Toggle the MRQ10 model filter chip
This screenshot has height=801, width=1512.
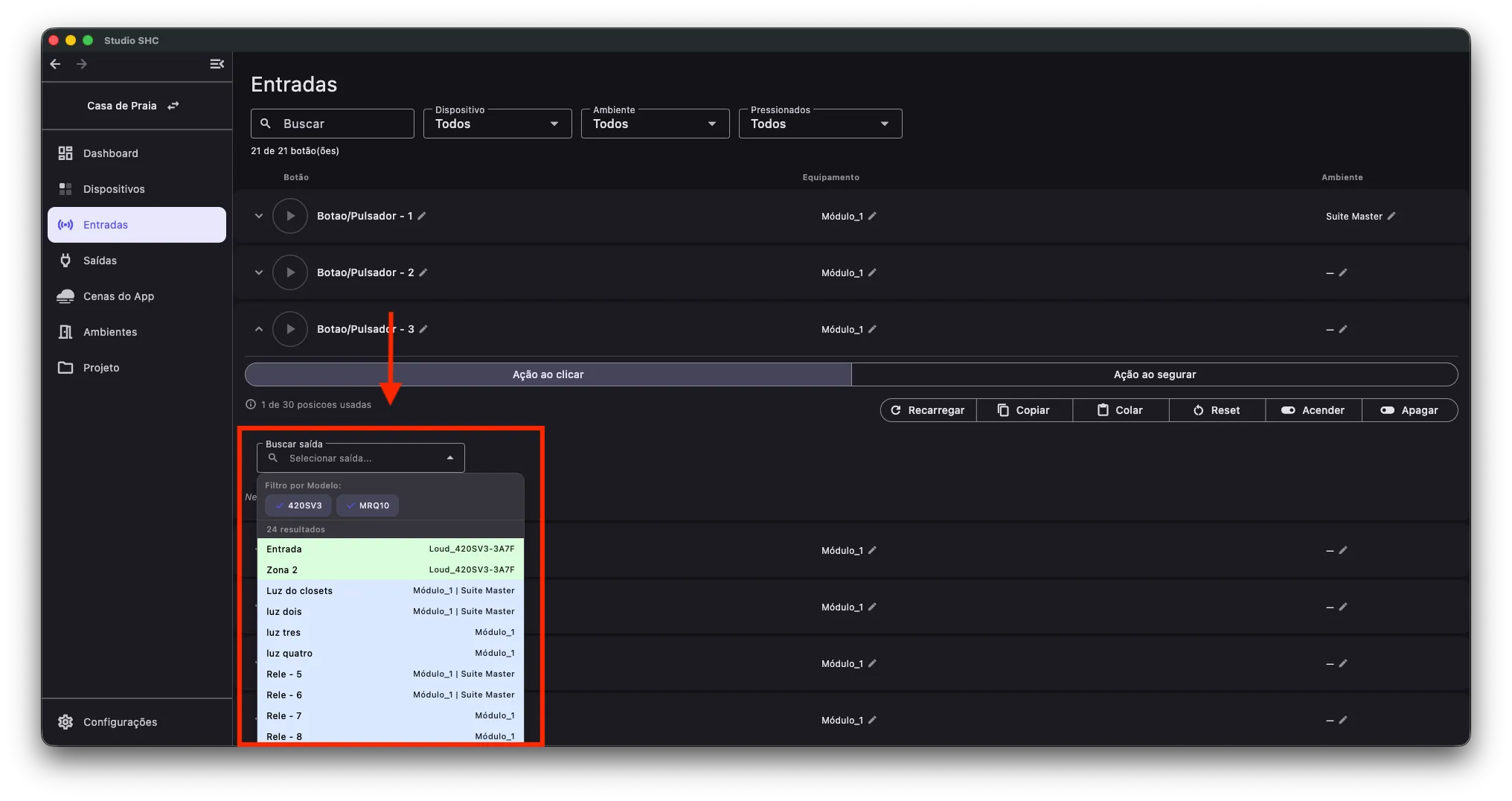(x=368, y=505)
